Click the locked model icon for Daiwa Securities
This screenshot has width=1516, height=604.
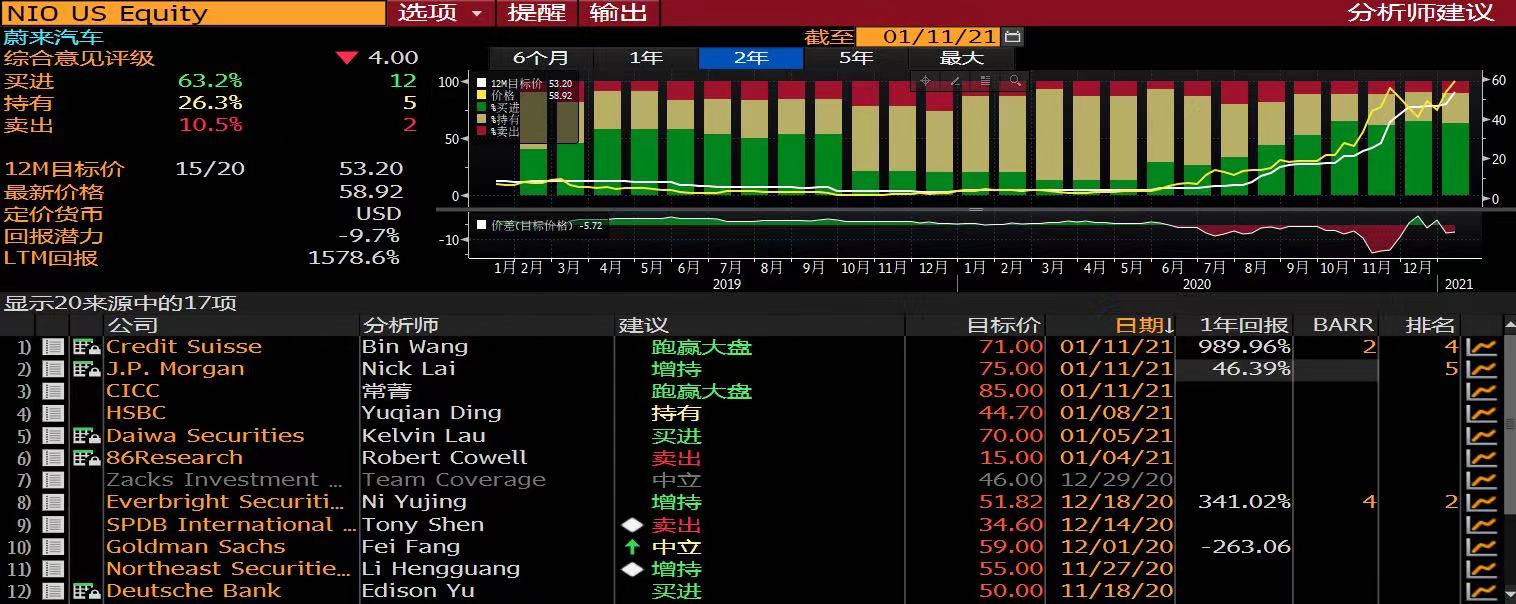point(87,436)
